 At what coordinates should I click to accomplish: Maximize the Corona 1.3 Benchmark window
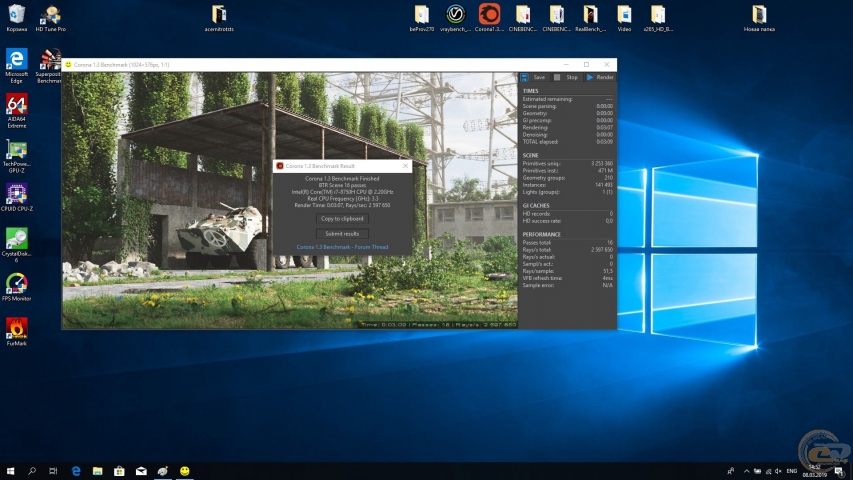point(586,64)
